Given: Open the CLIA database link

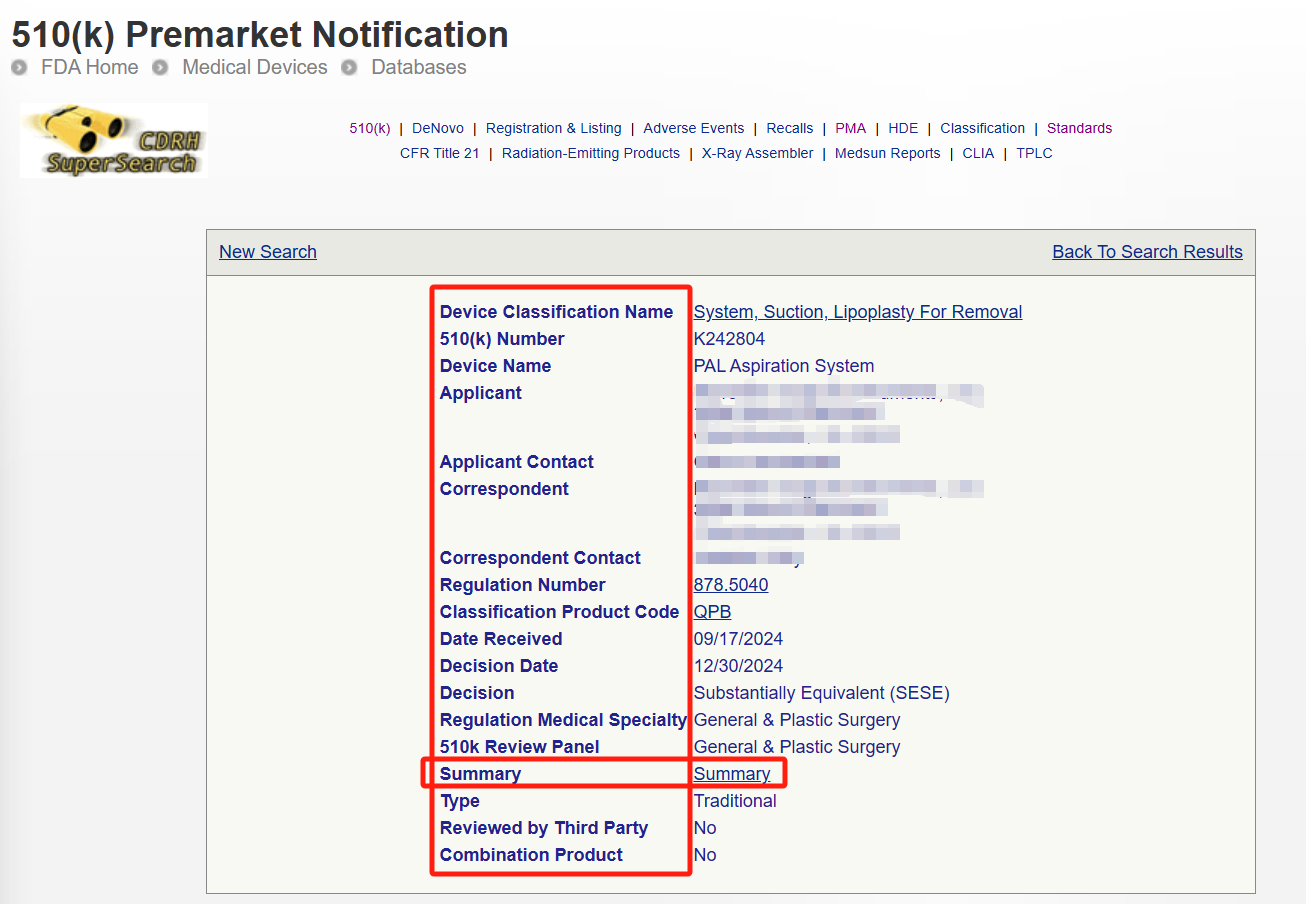Looking at the screenshot, I should (979, 153).
